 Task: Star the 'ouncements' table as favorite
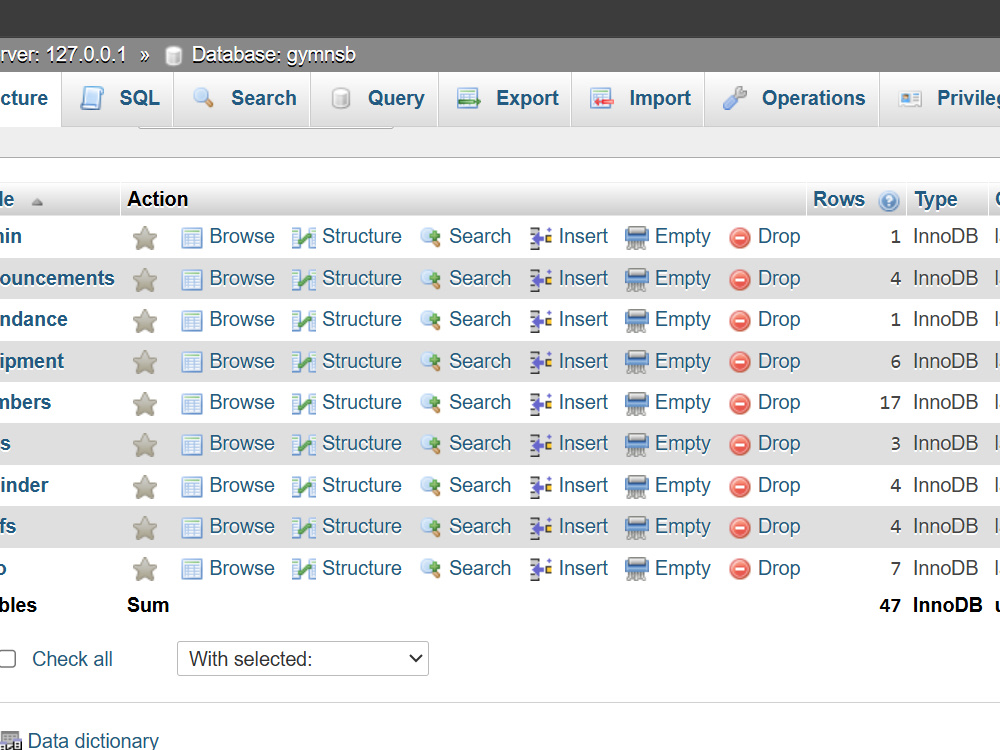click(145, 280)
